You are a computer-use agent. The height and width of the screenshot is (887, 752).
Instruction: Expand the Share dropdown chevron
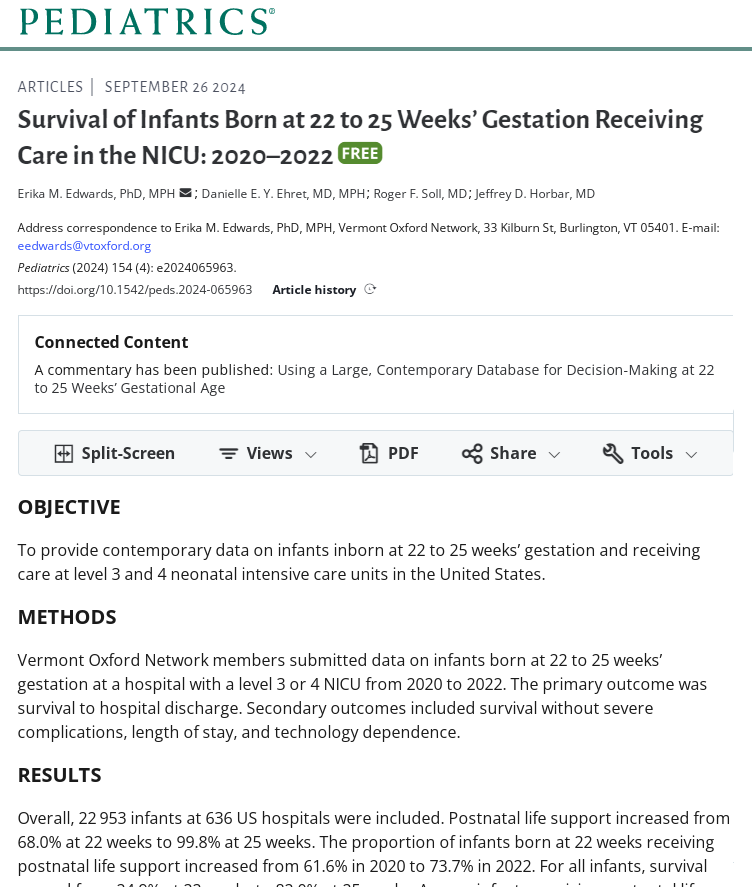[554, 454]
